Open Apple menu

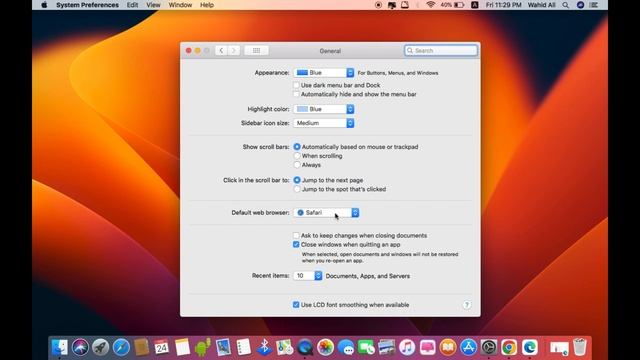point(44,5)
